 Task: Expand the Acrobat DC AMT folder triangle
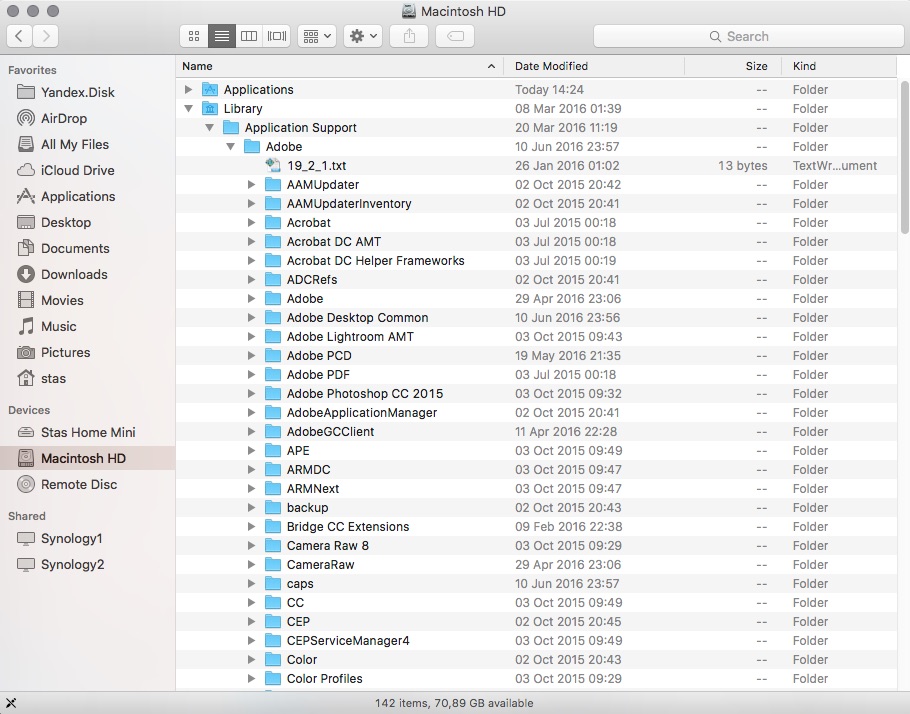click(251, 241)
